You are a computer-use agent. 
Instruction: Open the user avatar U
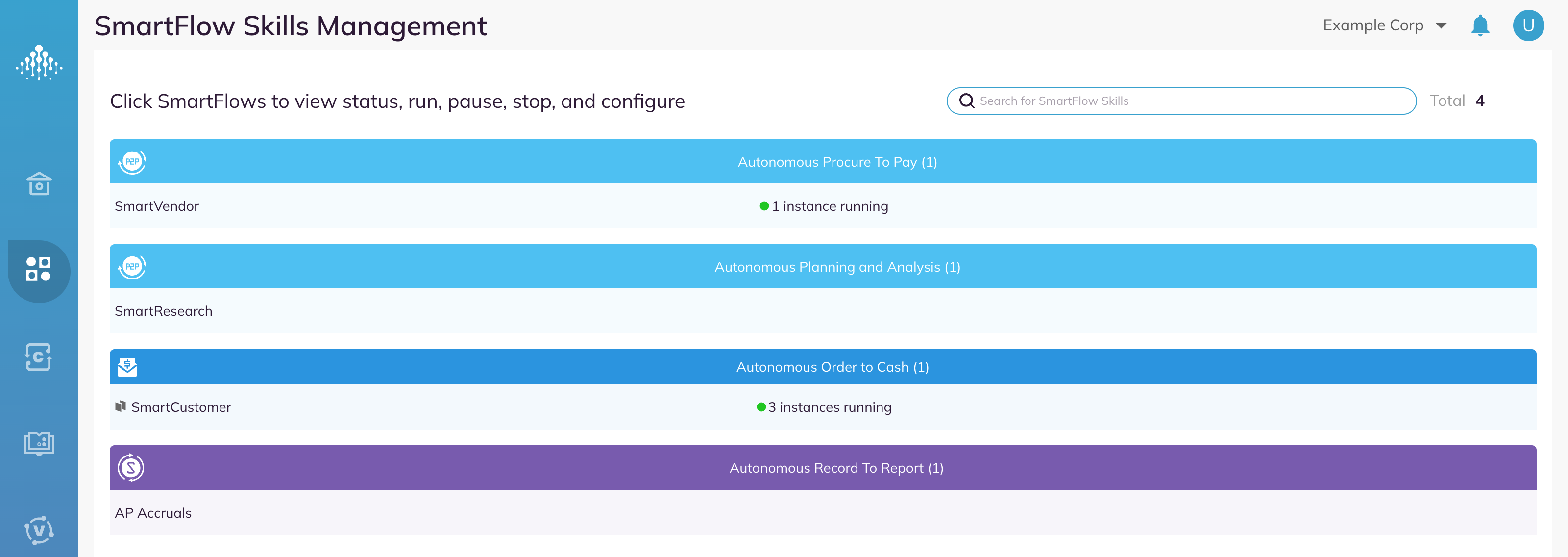[1528, 25]
